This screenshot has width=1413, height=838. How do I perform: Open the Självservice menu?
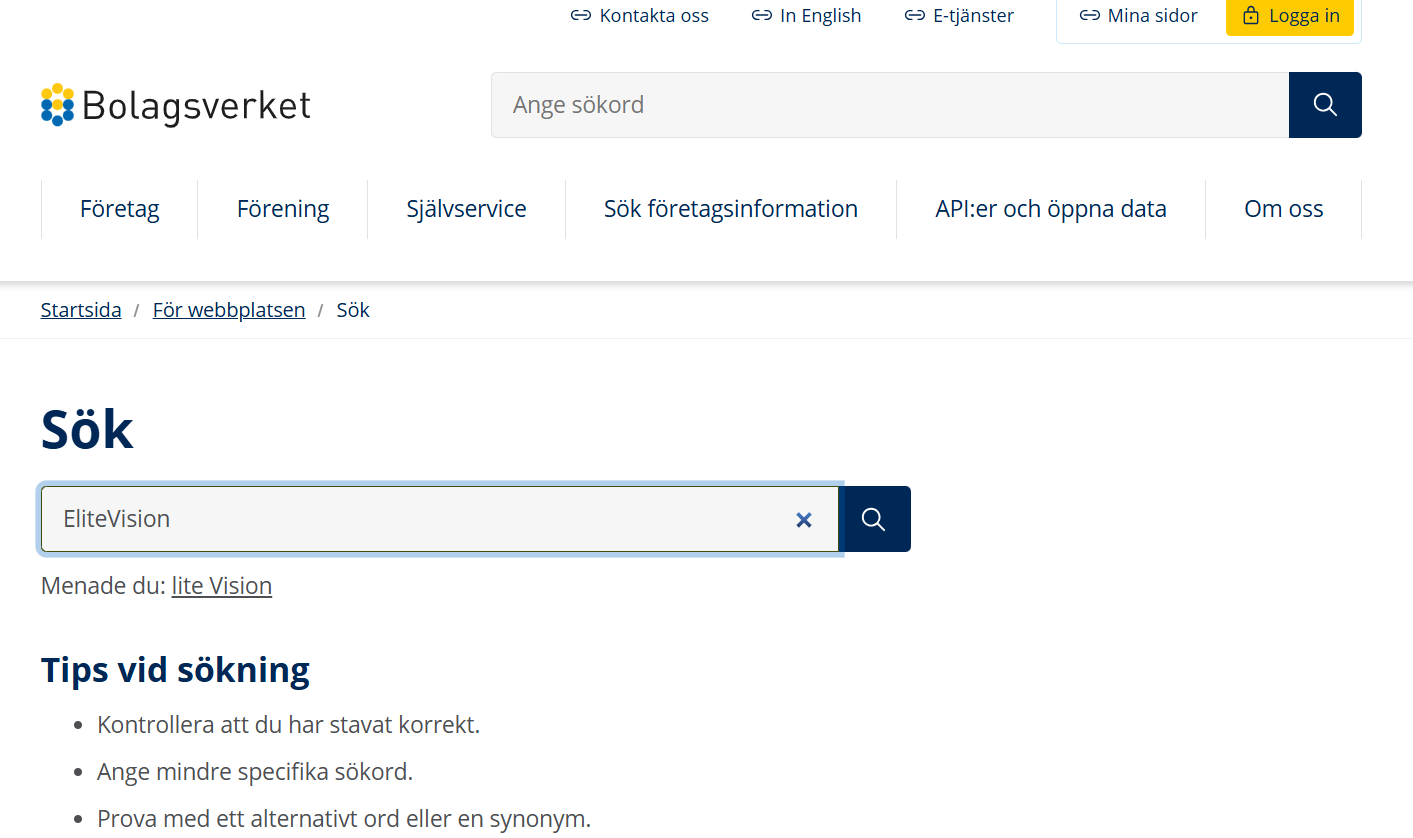(466, 209)
